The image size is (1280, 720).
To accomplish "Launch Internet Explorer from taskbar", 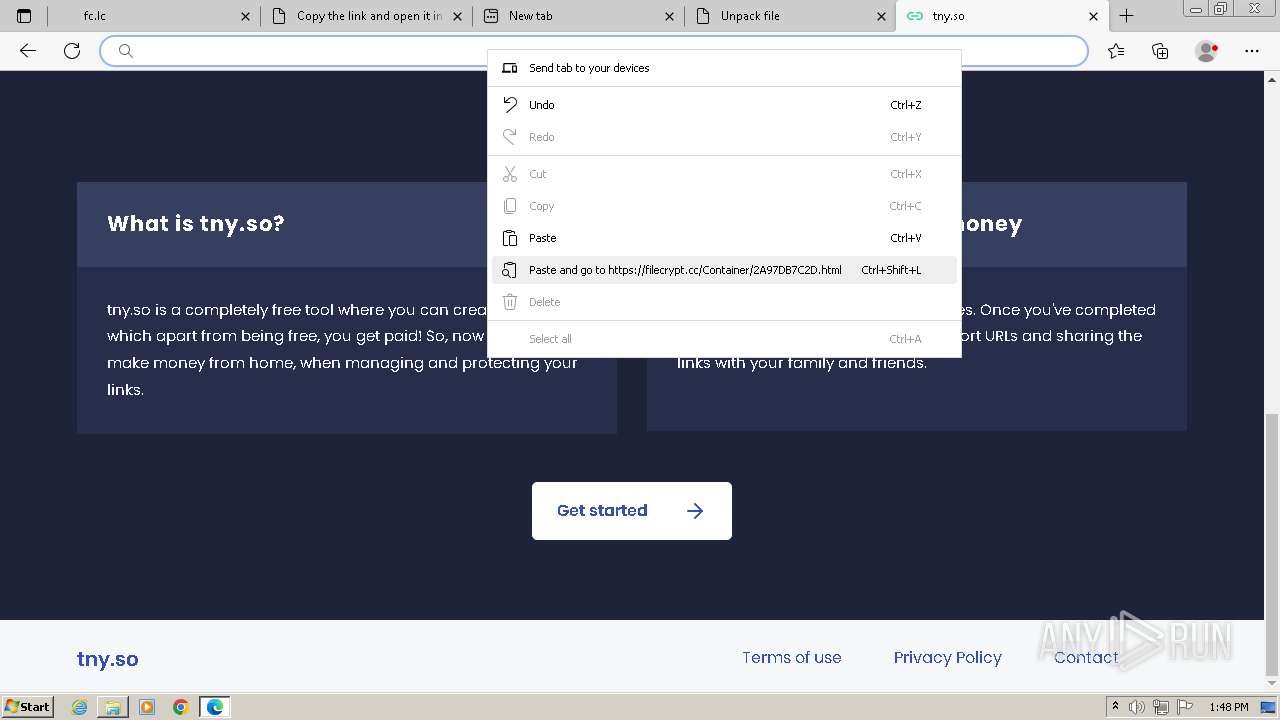I will pos(80,707).
